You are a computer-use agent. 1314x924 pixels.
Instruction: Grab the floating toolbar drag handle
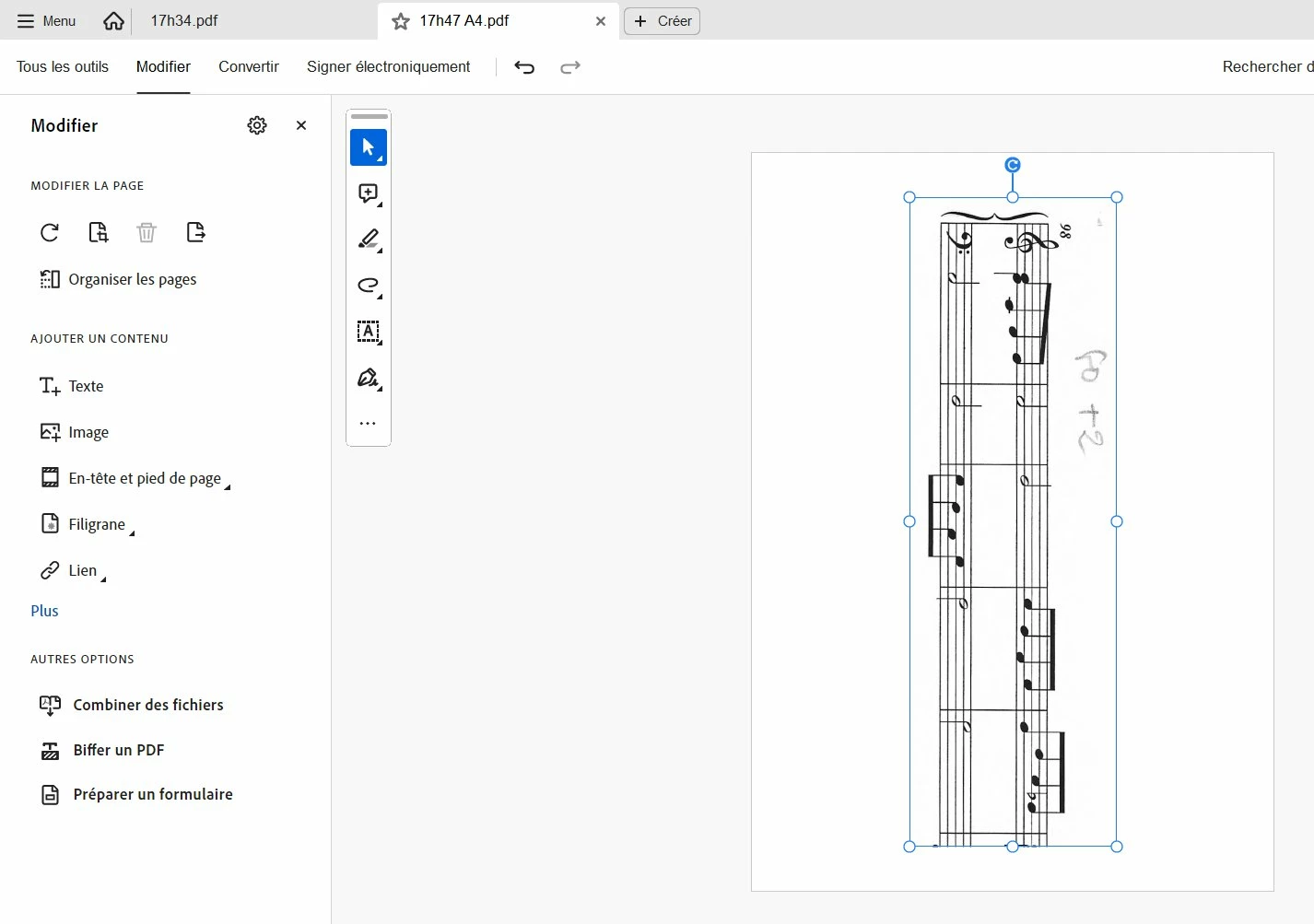click(x=369, y=117)
